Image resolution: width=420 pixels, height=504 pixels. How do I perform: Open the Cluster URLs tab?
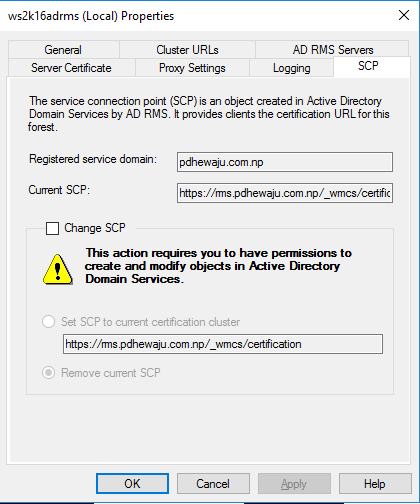point(187,50)
